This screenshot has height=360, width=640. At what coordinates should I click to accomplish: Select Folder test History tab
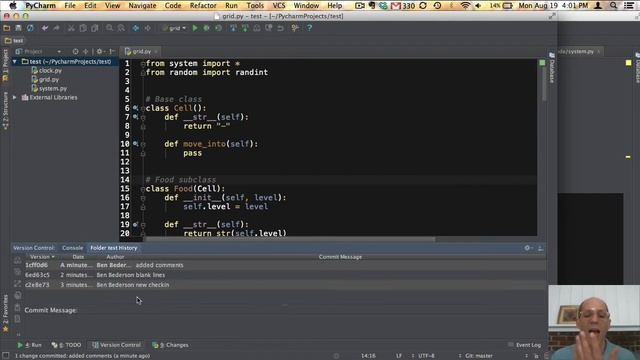click(113, 248)
